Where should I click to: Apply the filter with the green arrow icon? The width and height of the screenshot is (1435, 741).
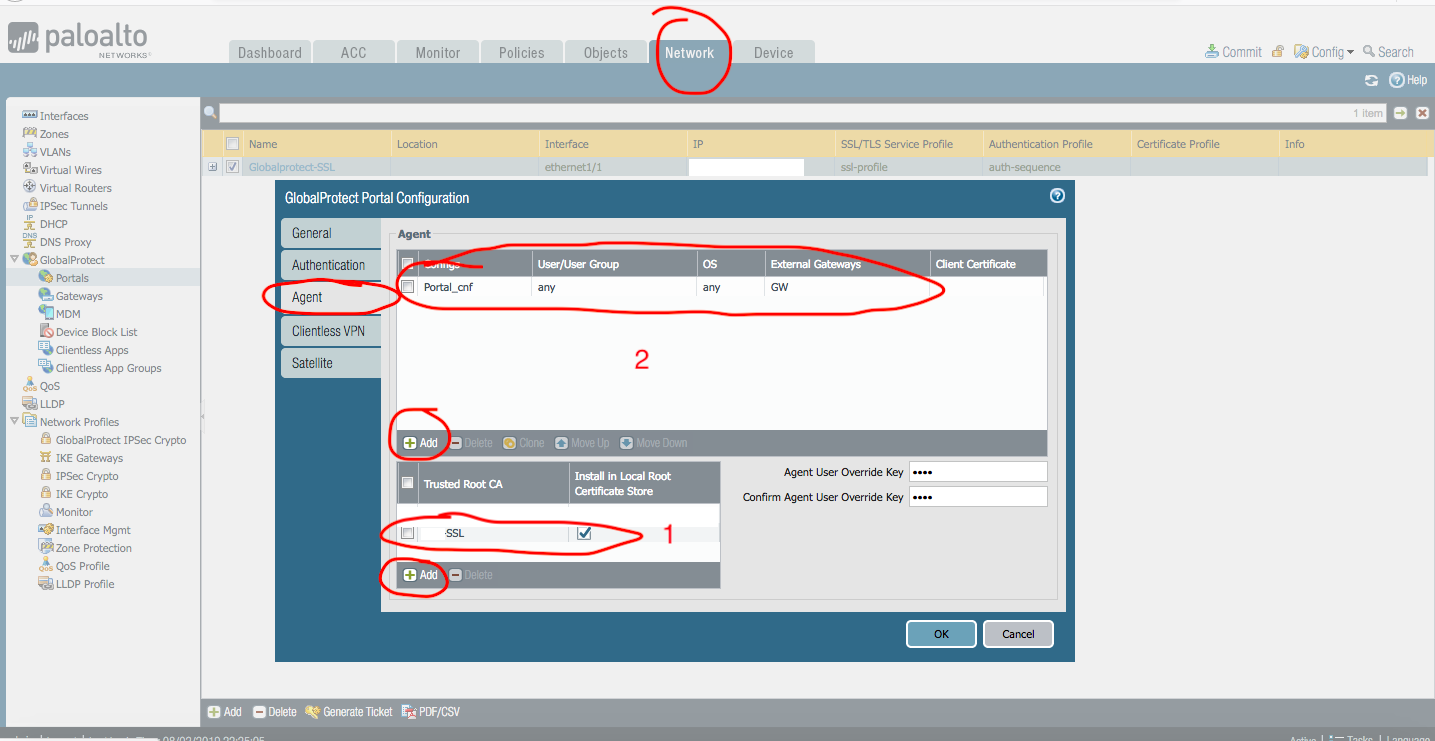click(x=1401, y=113)
